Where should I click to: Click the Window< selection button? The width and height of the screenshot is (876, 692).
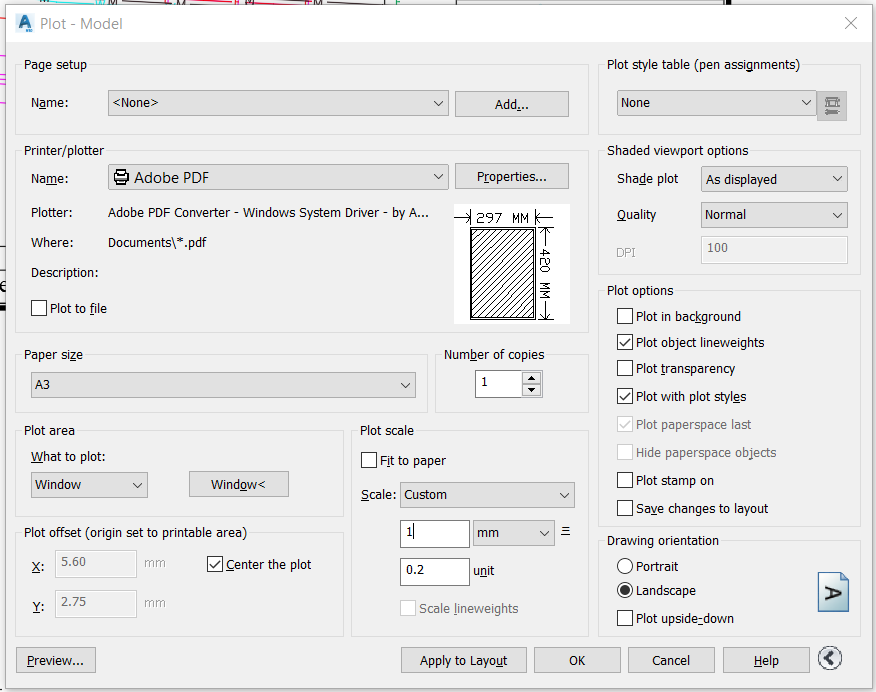click(x=239, y=484)
